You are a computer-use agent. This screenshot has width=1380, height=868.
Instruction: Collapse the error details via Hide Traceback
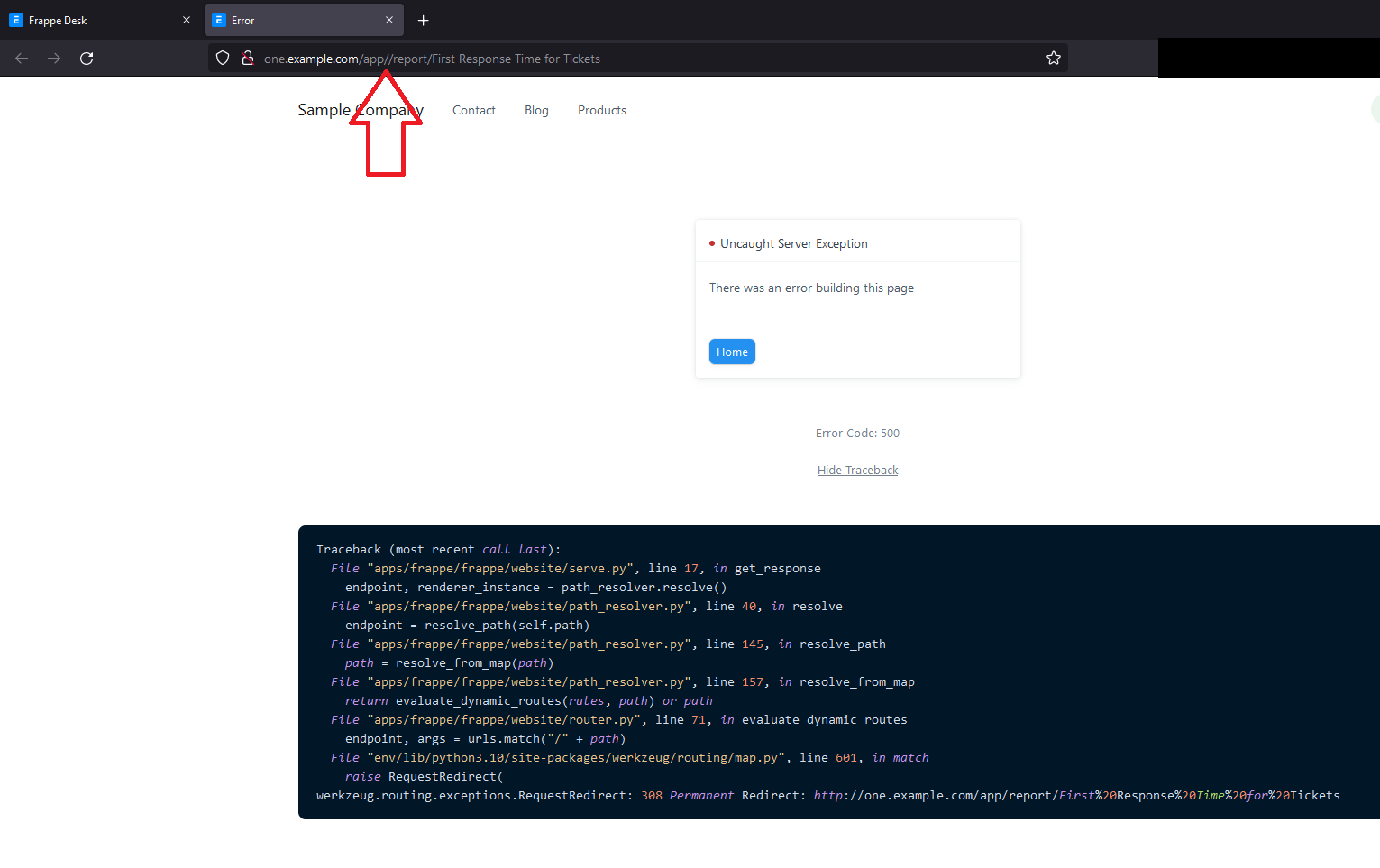857,470
